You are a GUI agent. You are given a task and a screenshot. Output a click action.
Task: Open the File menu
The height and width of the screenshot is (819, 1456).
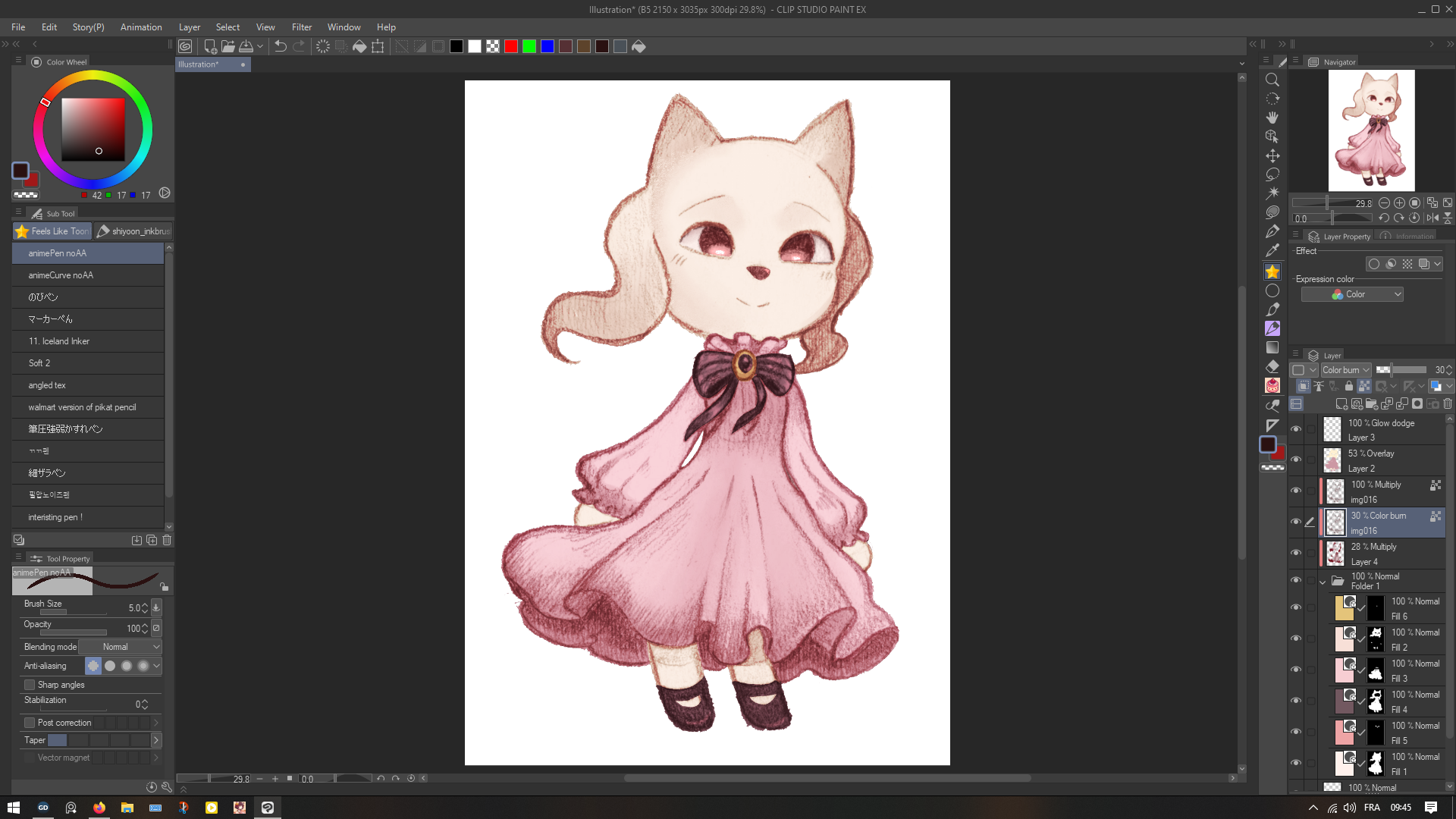click(x=18, y=27)
